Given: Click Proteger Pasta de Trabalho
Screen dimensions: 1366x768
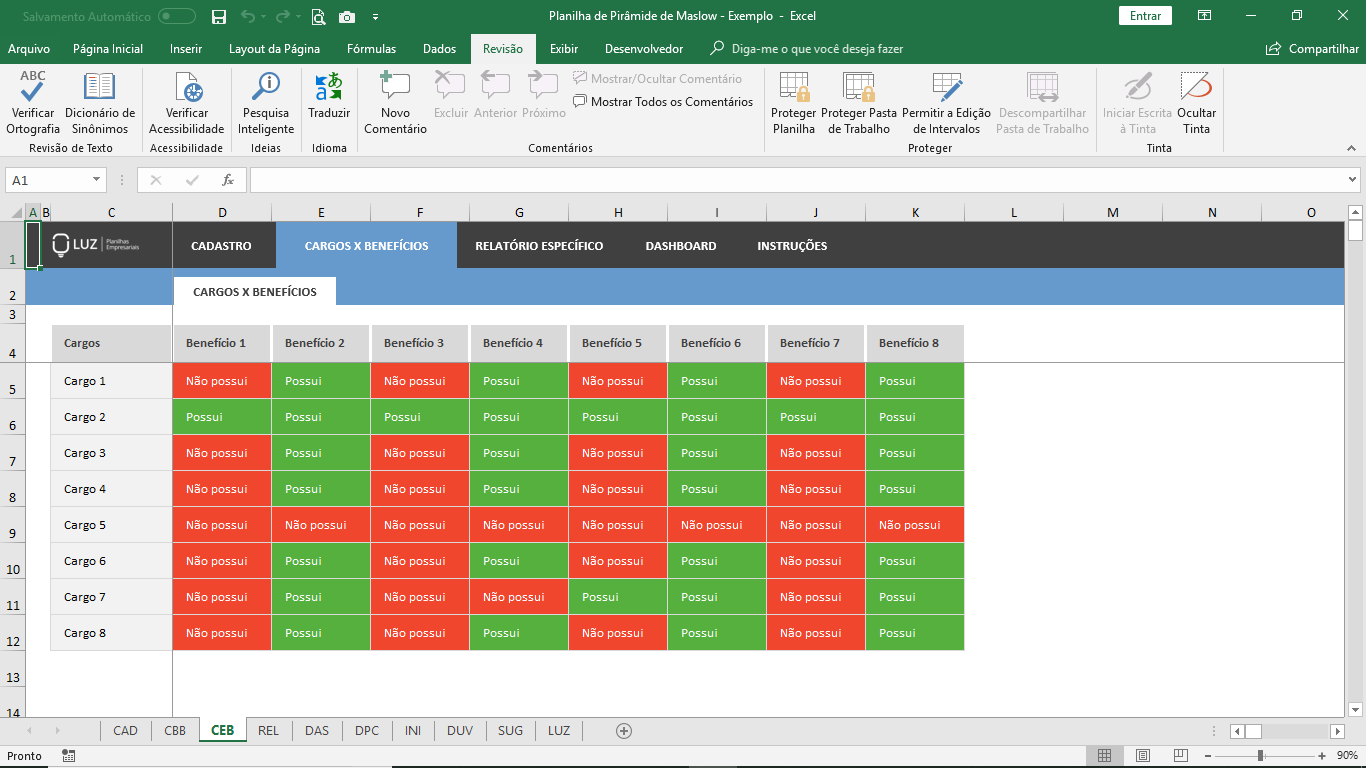Looking at the screenshot, I should 859,103.
